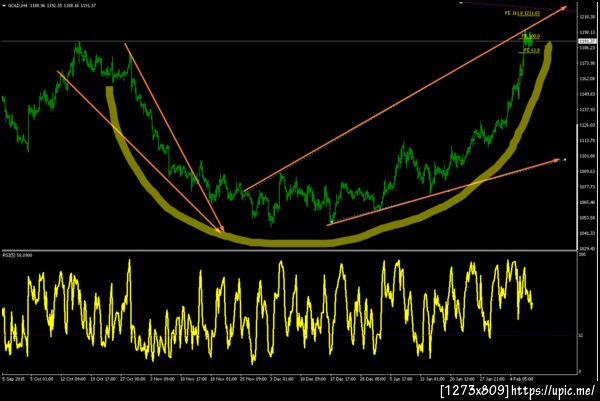The image size is (600, 401).
Task: Select the RSI(5) indicator label
Action: 10,255
